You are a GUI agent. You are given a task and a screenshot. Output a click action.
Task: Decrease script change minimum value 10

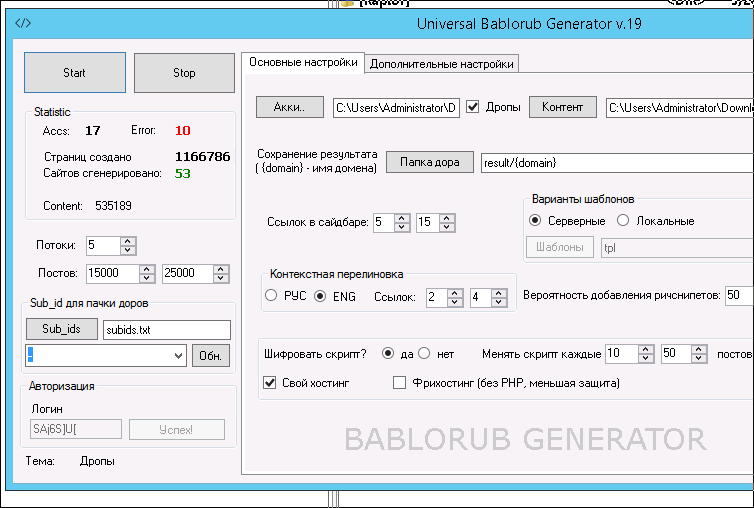[x=645, y=359]
